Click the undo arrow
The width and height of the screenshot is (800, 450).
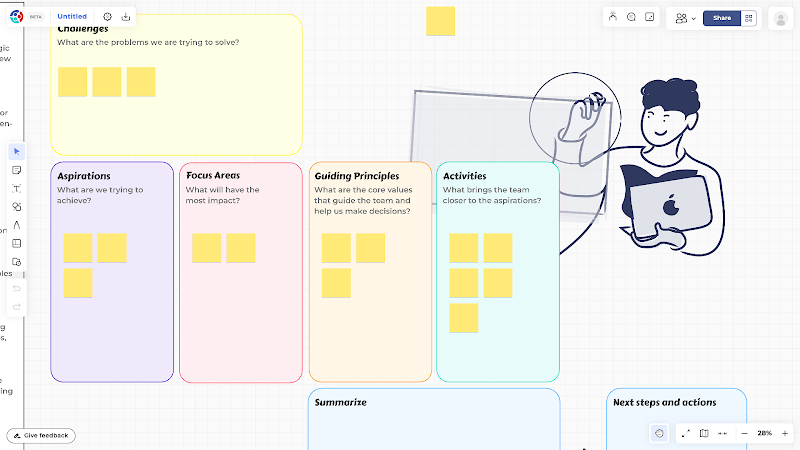[x=16, y=288]
